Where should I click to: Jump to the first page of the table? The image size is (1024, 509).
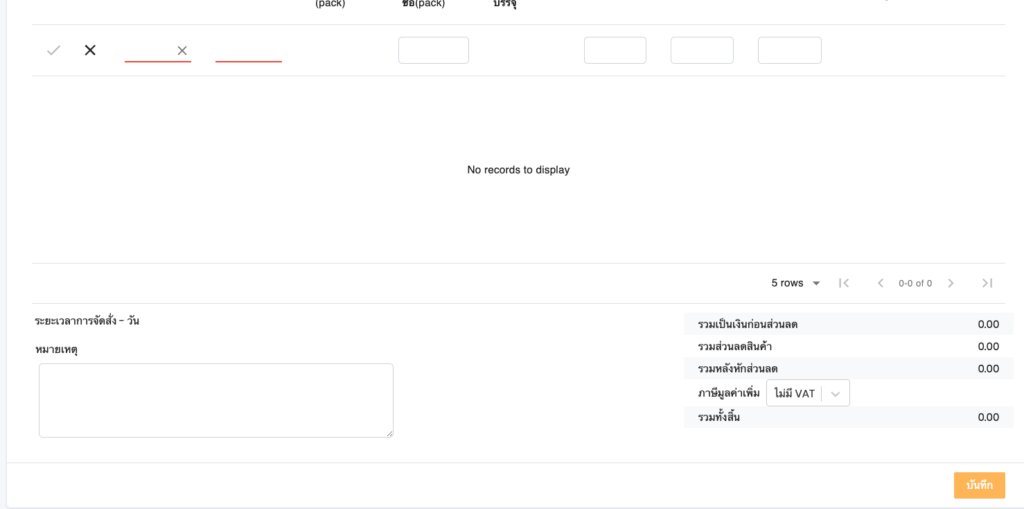pyautogui.click(x=844, y=283)
